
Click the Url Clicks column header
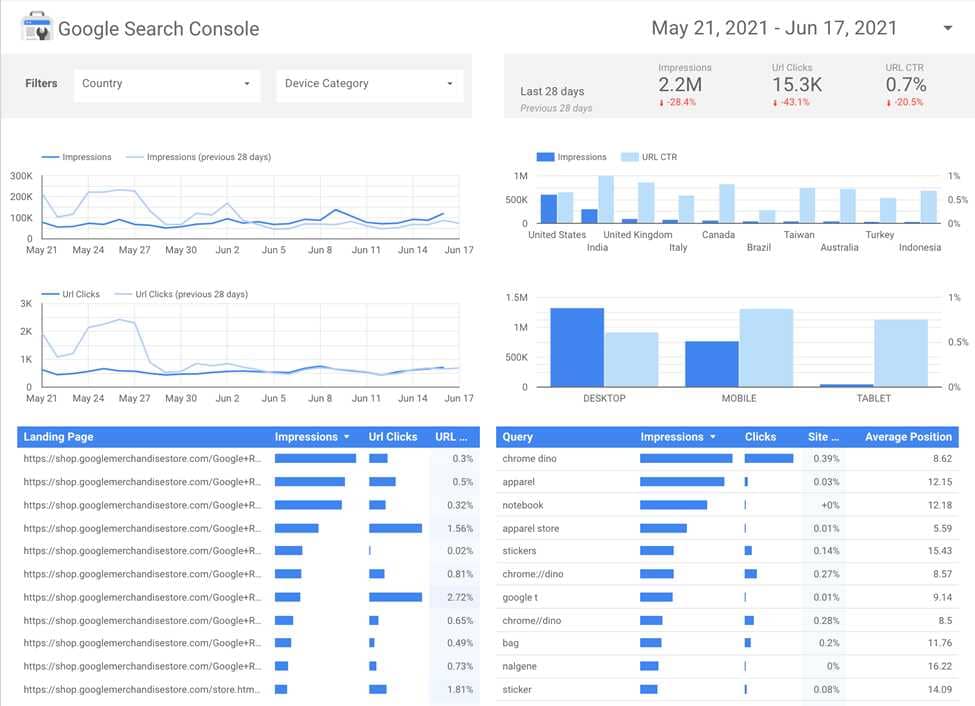(x=392, y=437)
